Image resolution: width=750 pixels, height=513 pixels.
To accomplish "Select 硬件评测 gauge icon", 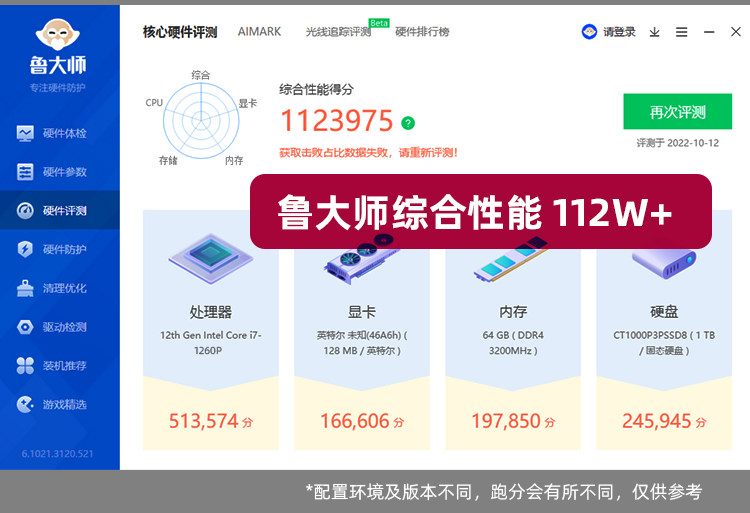I will pyautogui.click(x=25, y=210).
